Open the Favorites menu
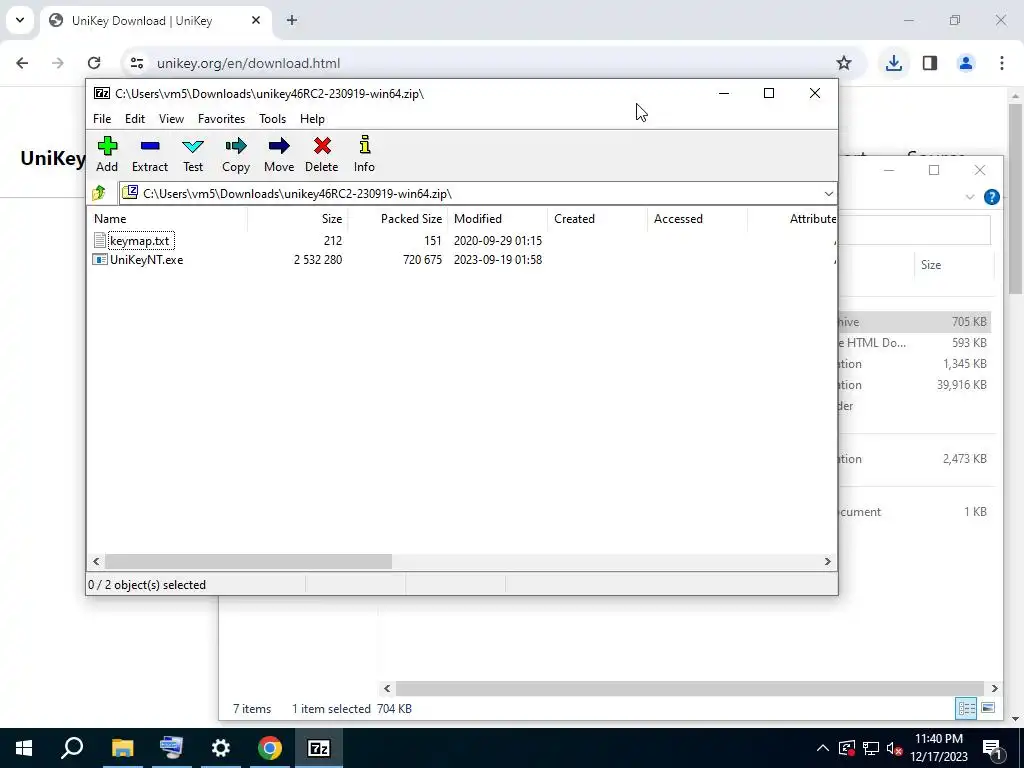 (221, 119)
